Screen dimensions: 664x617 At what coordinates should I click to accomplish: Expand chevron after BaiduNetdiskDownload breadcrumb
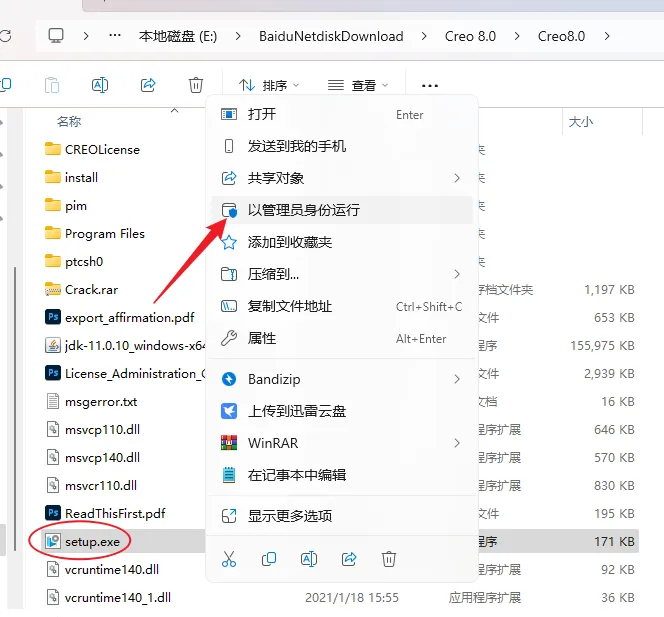(424, 36)
